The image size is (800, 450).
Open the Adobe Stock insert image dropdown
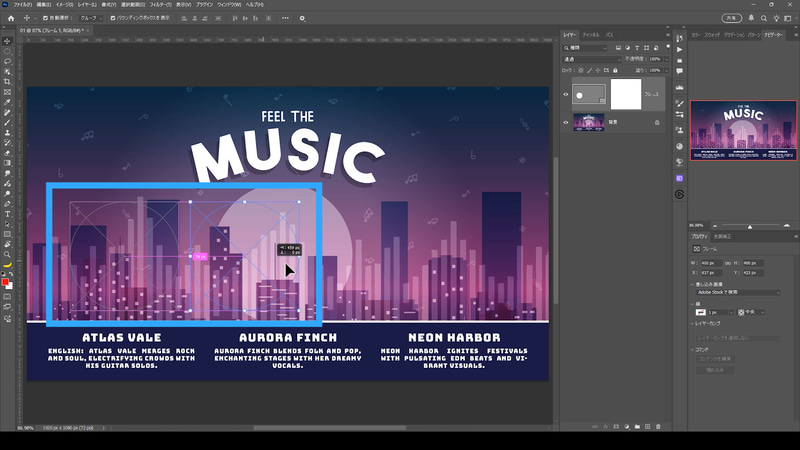(x=738, y=292)
